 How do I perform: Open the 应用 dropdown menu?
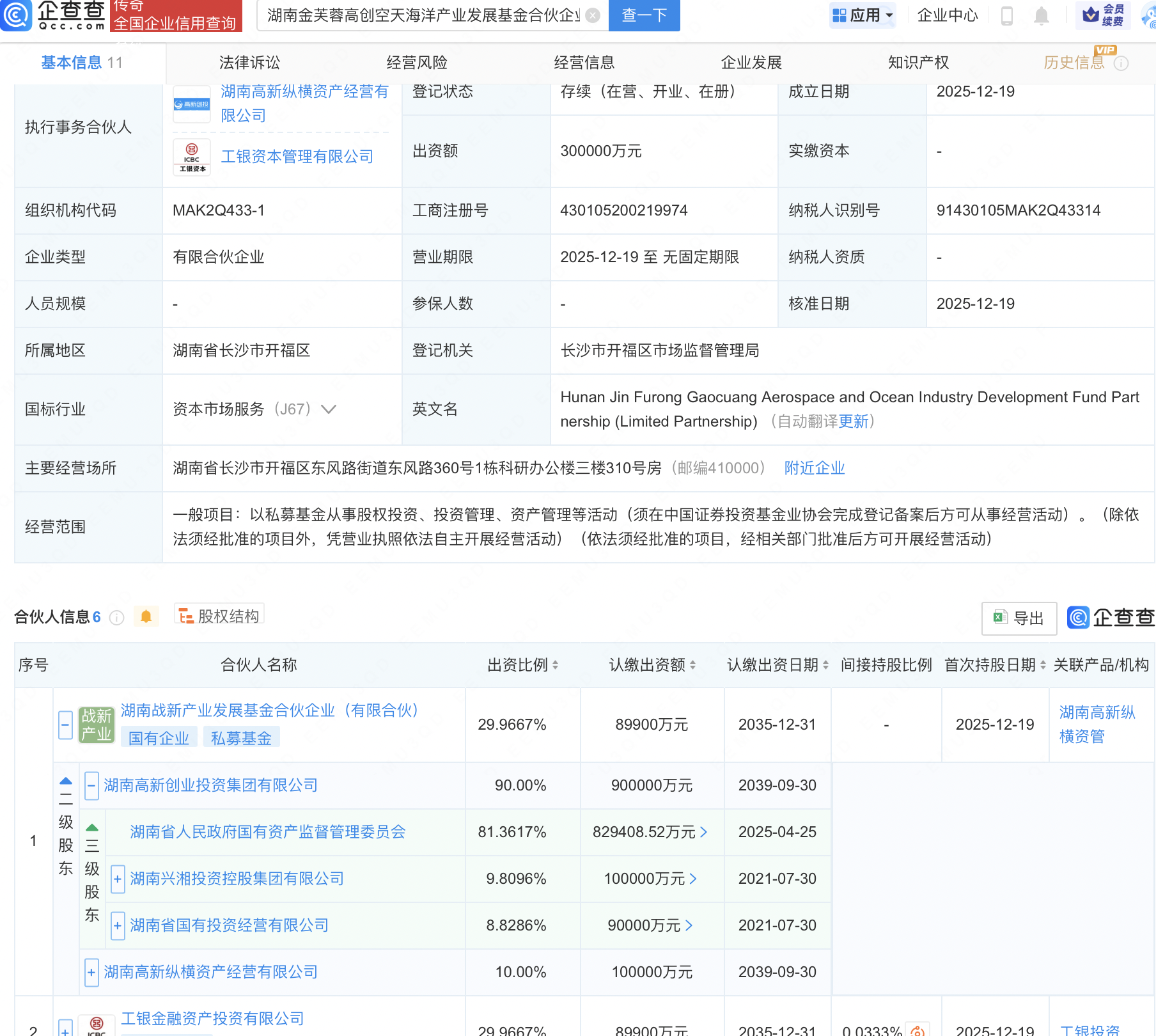point(863,15)
